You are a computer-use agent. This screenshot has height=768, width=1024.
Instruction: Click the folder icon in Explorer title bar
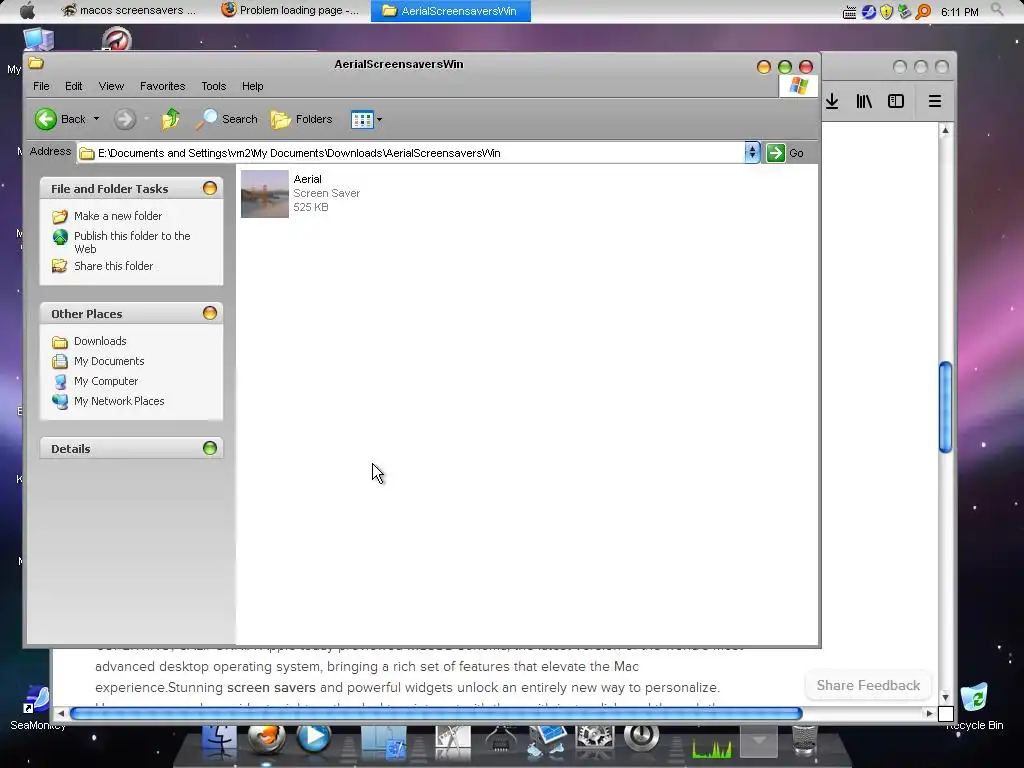point(36,63)
